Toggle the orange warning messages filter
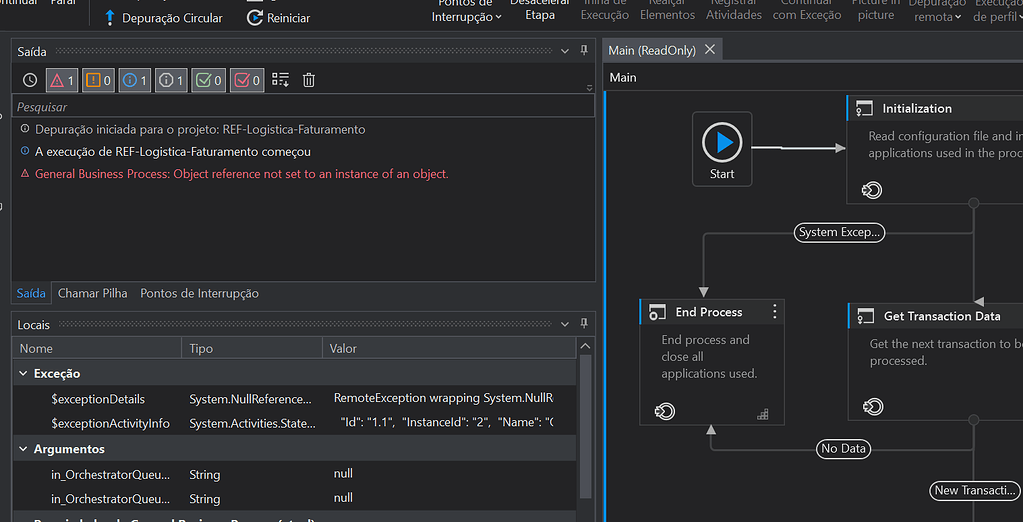 click(x=98, y=80)
